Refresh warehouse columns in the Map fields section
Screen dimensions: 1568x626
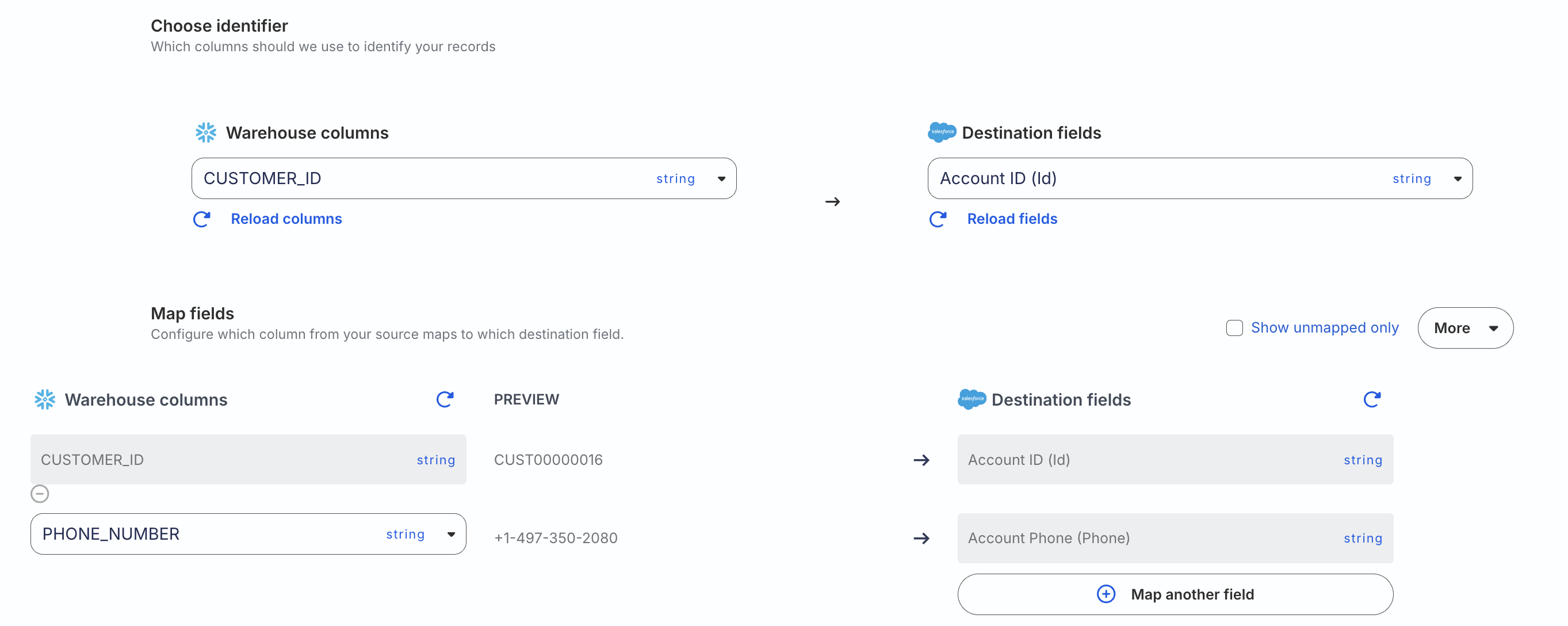click(445, 399)
